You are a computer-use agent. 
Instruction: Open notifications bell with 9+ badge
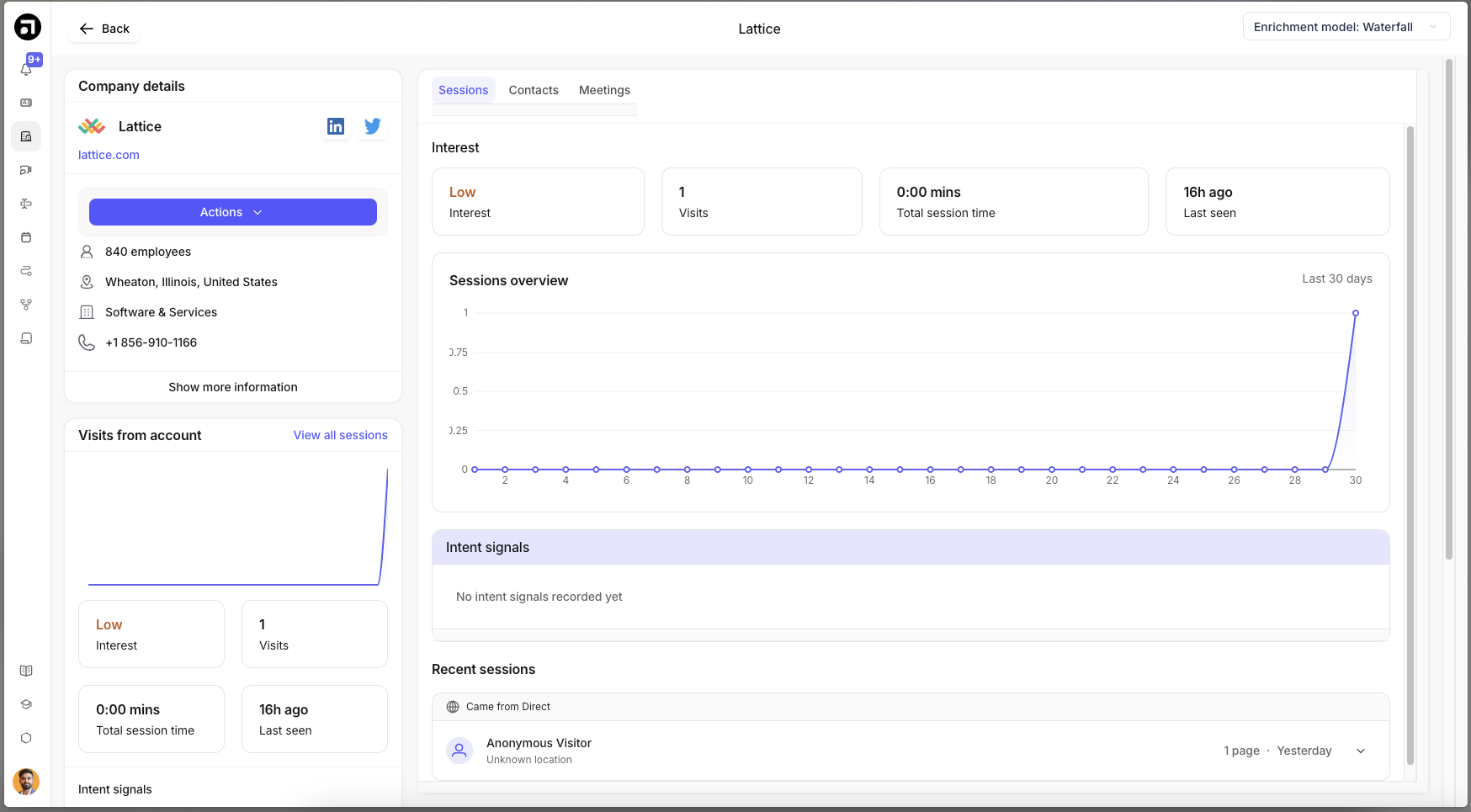(27, 69)
